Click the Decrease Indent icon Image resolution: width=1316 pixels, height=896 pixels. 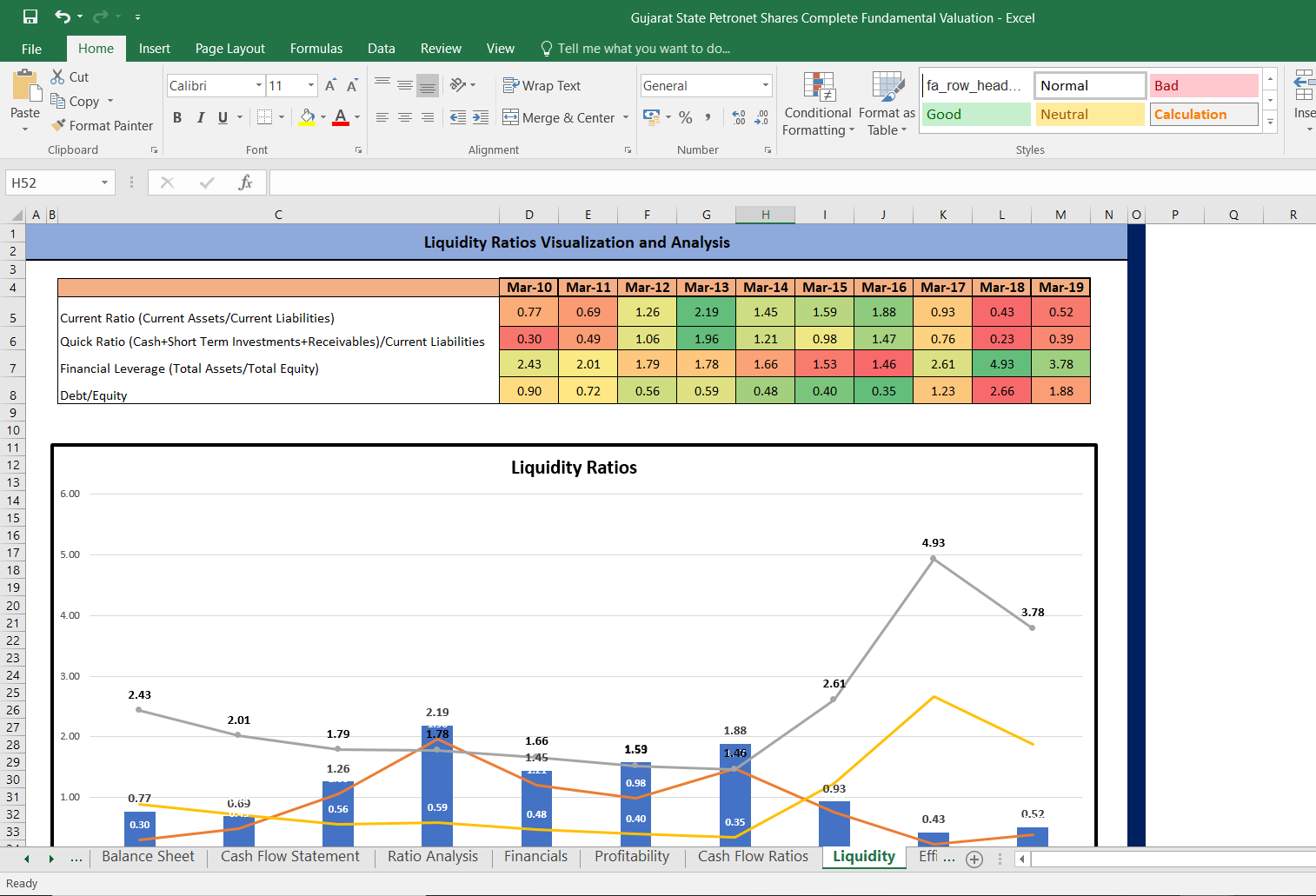(x=458, y=117)
